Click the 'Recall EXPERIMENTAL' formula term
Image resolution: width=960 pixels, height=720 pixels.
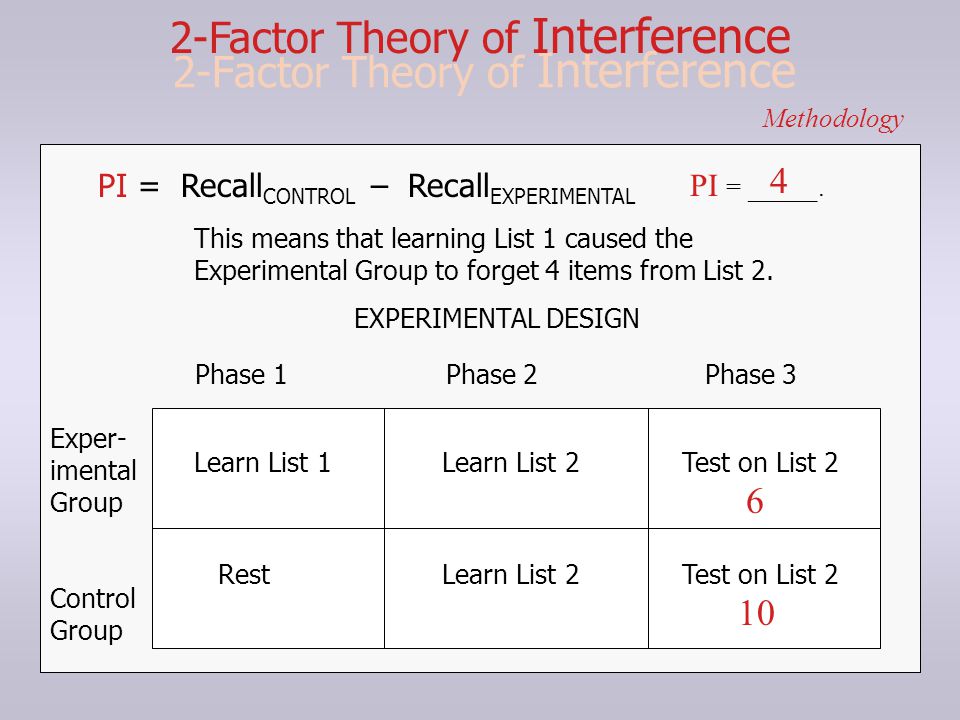(521, 188)
